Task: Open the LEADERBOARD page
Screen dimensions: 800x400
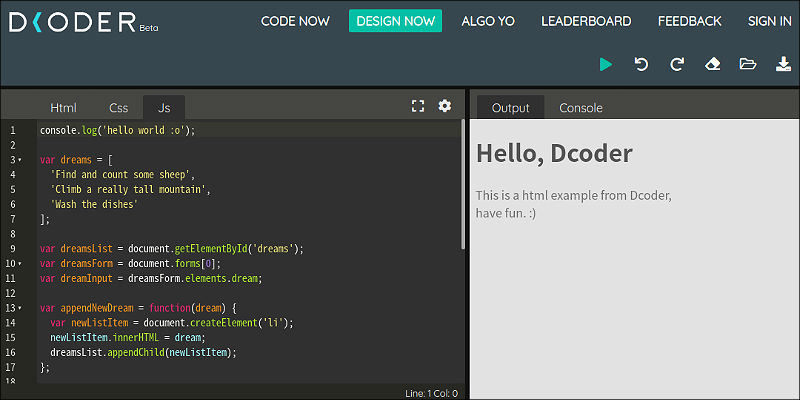Action: click(x=586, y=21)
